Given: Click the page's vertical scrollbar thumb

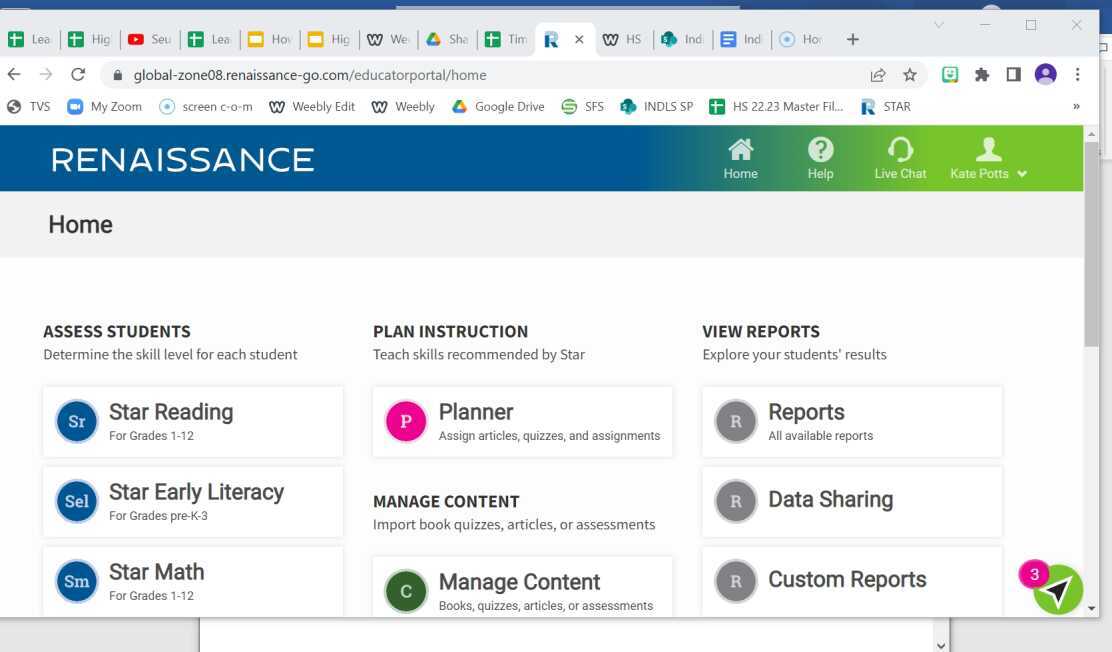Looking at the screenshot, I should pyautogui.click(x=1091, y=245).
